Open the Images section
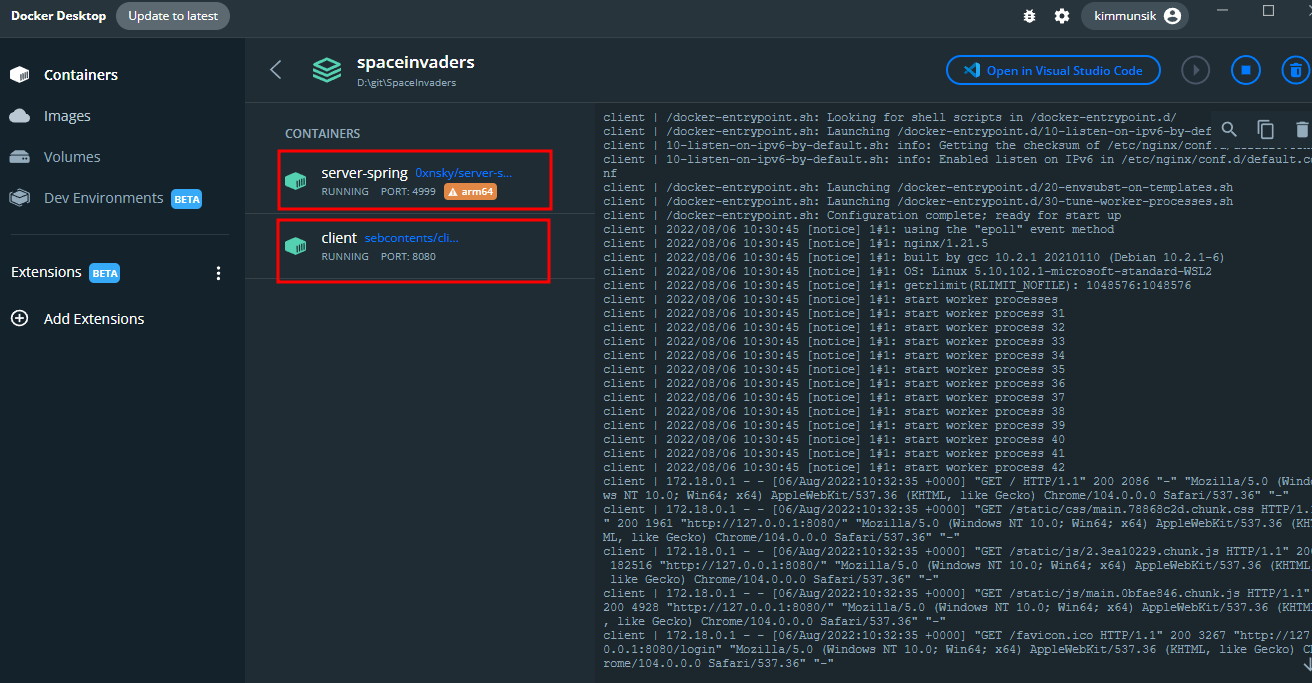 point(67,116)
